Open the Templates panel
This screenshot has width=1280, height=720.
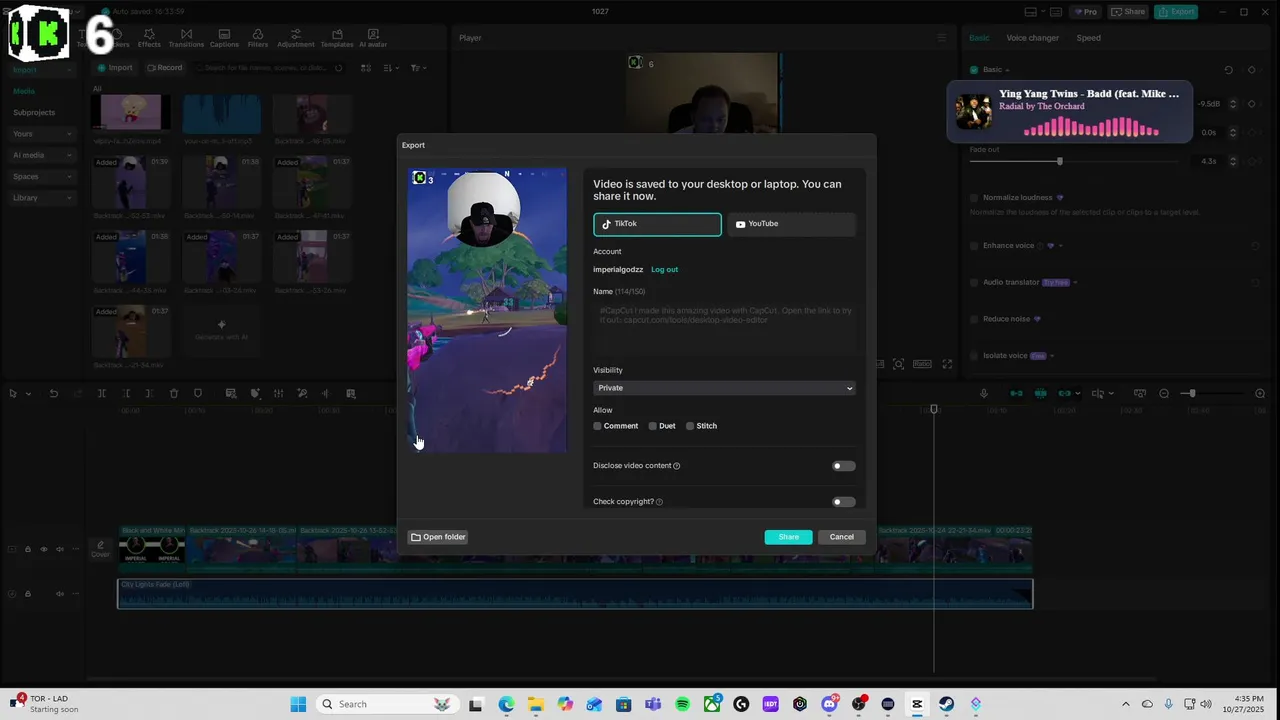click(x=337, y=38)
